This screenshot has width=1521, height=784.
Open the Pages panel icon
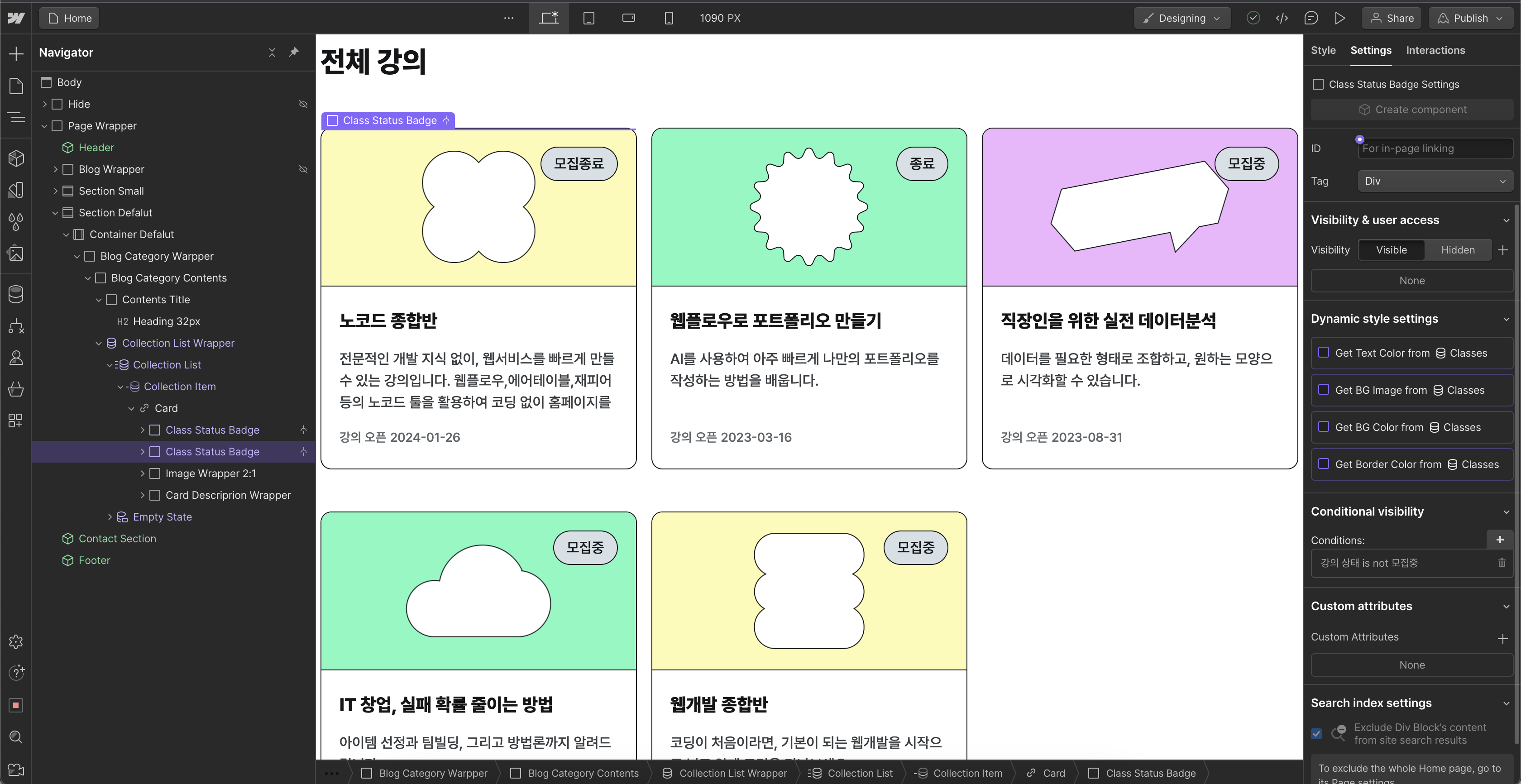pyautogui.click(x=16, y=86)
